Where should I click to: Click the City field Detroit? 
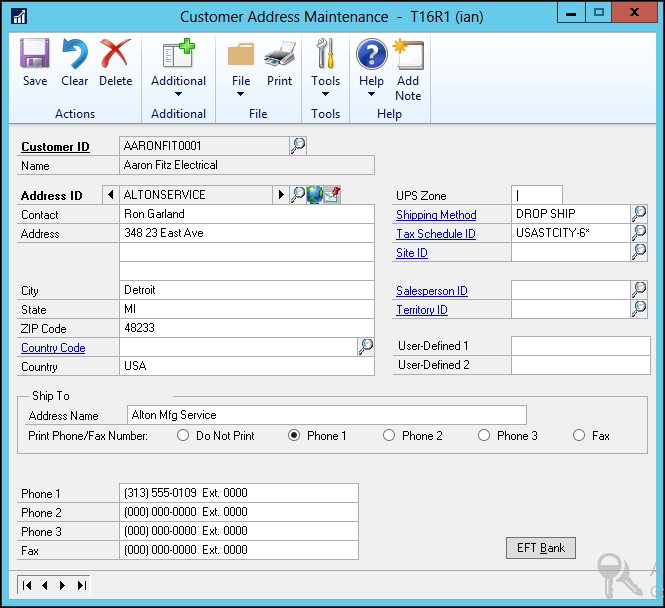point(247,290)
